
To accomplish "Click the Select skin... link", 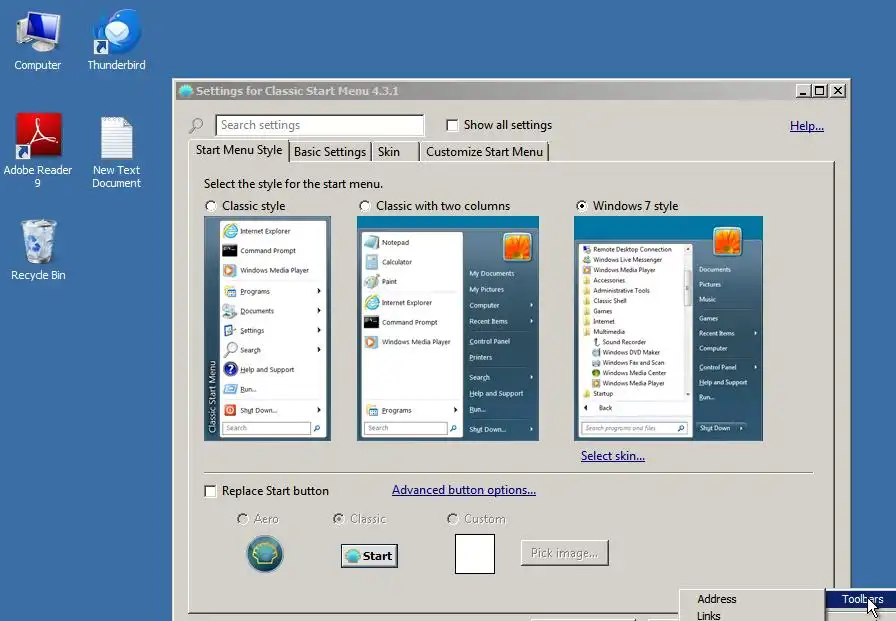I will [x=613, y=456].
